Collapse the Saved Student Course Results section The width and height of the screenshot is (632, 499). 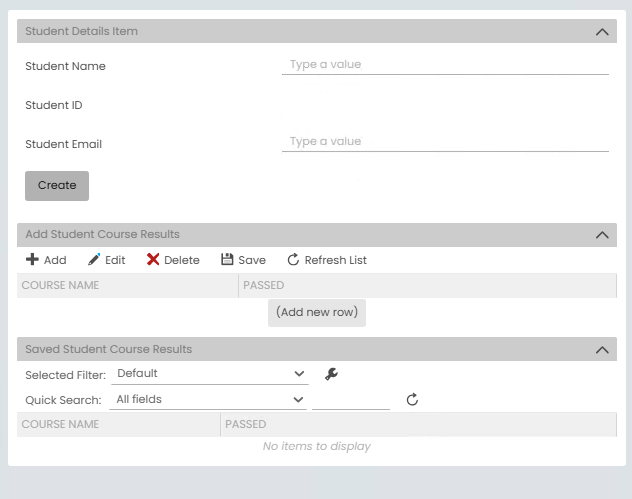click(602, 349)
